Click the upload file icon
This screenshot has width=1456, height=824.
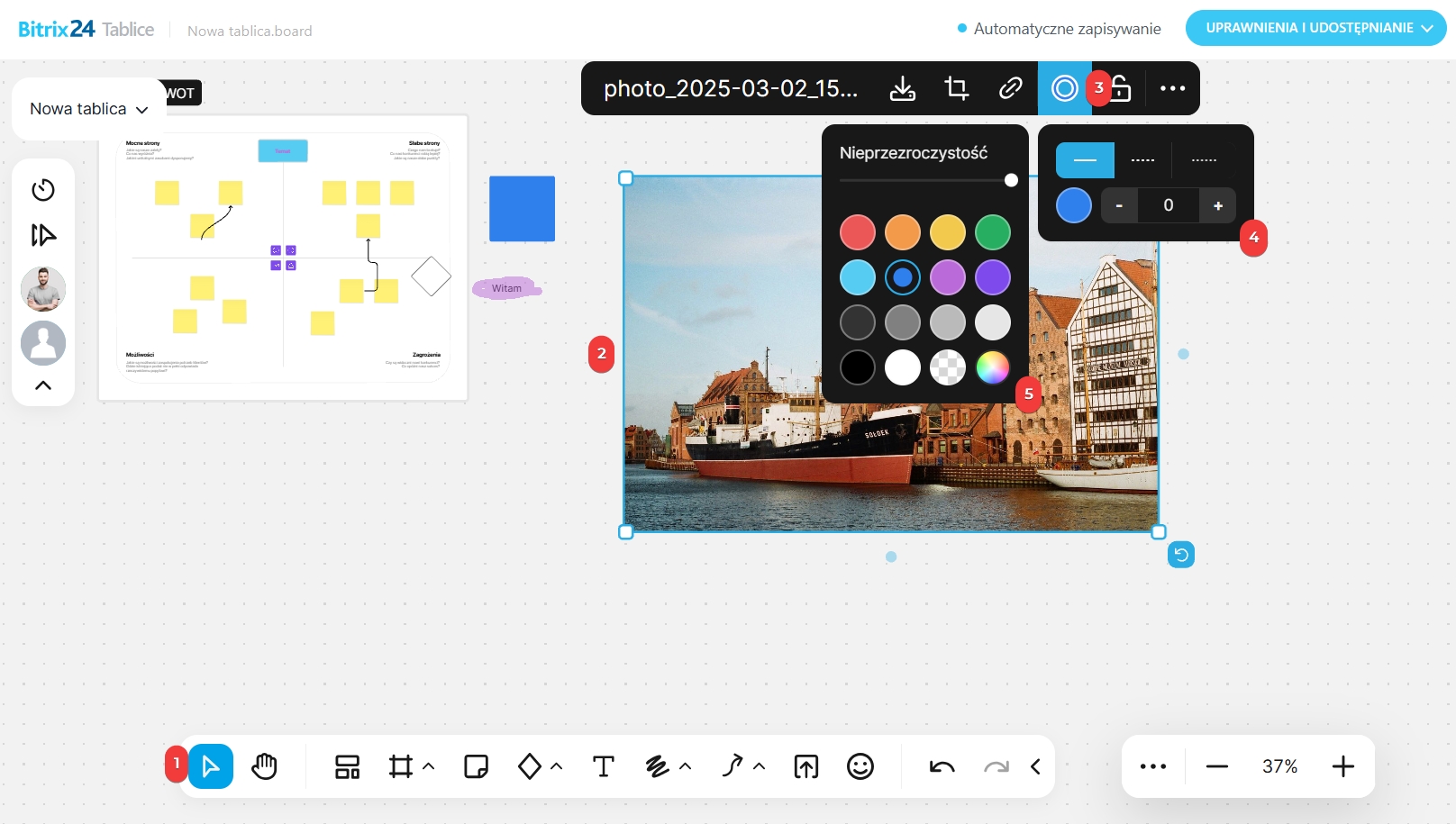point(805,766)
